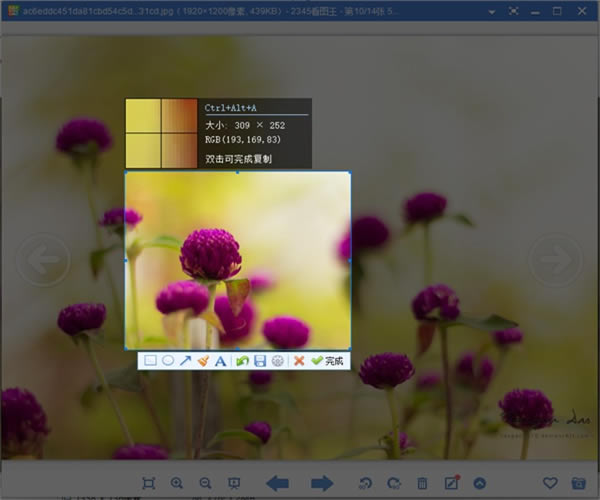Choose the brush tool in screenshot toolbar
Viewport: 600px width, 500px height.
pyautogui.click(x=202, y=360)
